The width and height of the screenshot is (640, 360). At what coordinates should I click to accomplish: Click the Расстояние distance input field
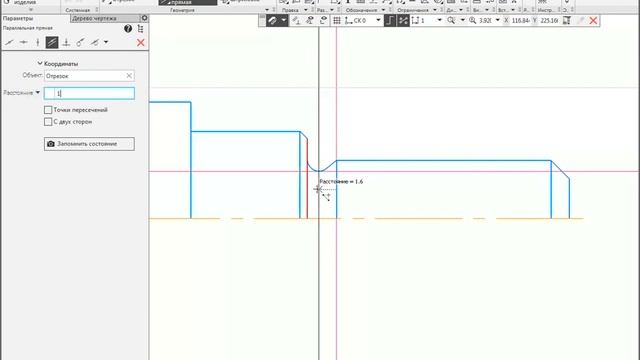click(89, 93)
